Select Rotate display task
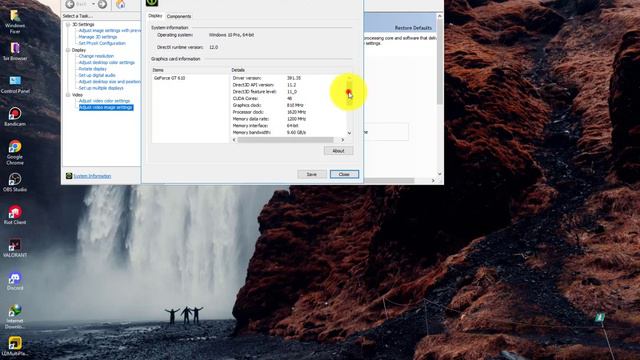This screenshot has height=360, width=640. click(x=93, y=69)
